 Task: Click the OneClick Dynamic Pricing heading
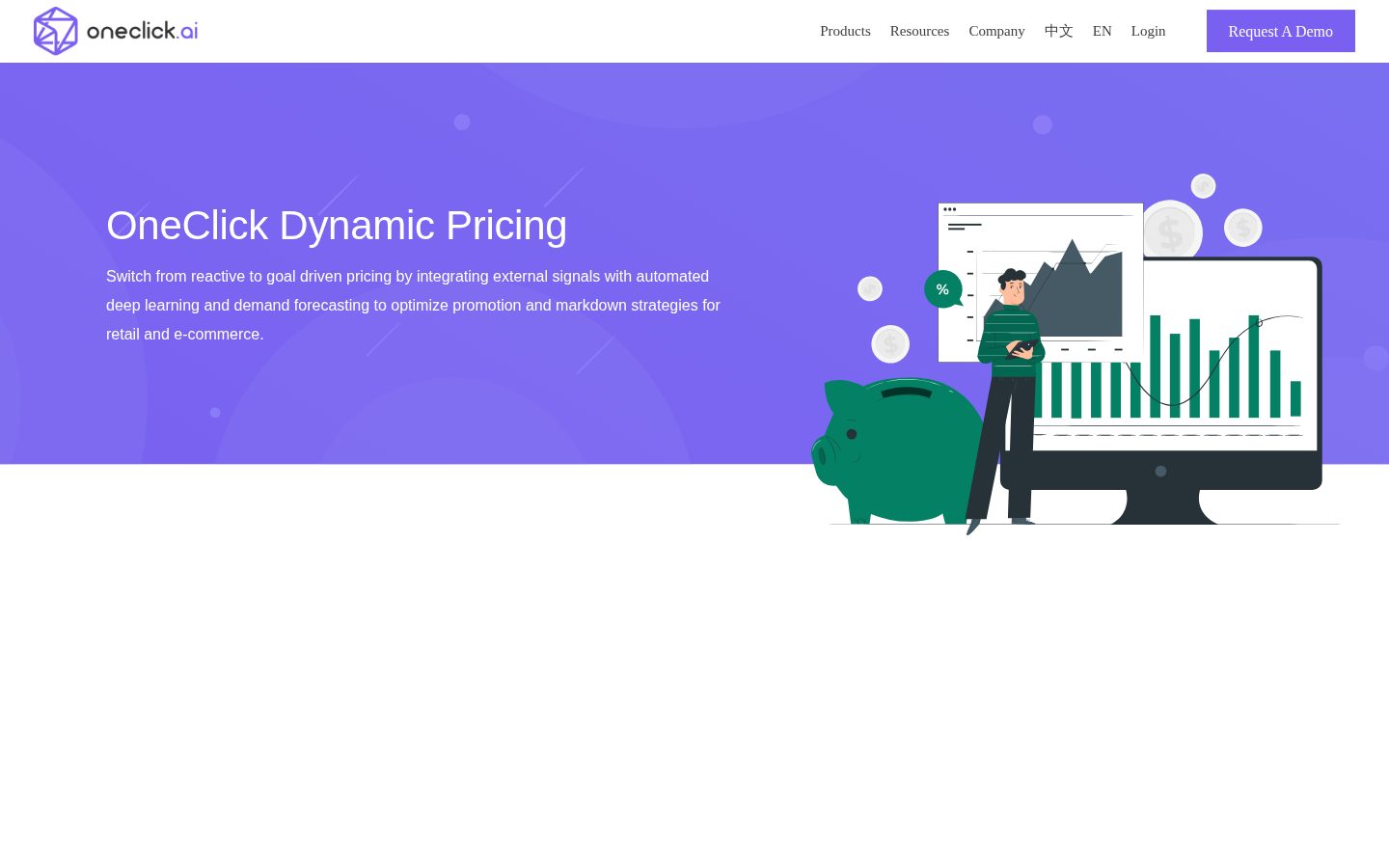click(x=337, y=226)
